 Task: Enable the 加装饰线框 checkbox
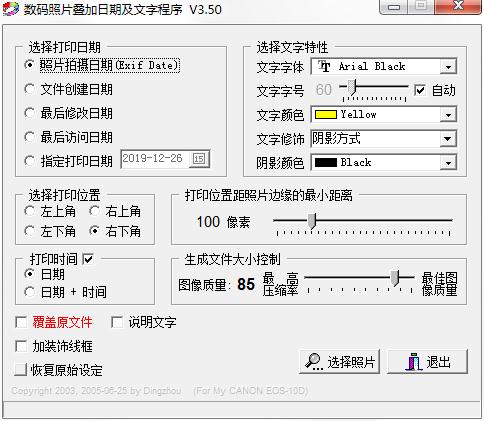click(21, 346)
